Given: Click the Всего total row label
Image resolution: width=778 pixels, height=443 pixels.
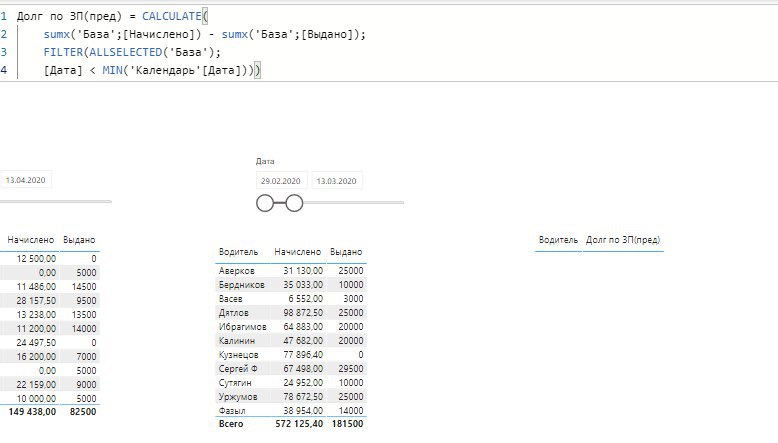Looking at the screenshot, I should 231,424.
